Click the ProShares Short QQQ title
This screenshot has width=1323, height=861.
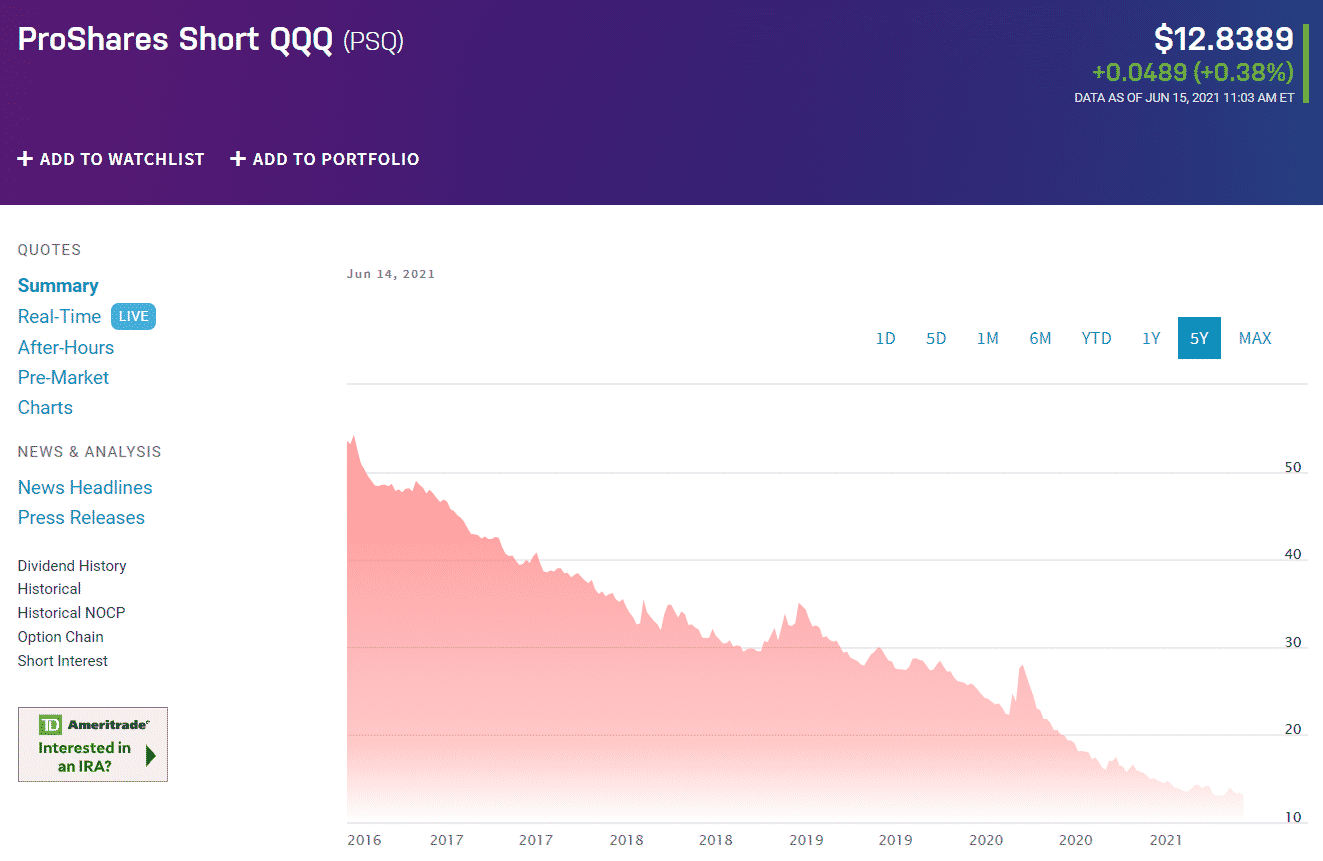pyautogui.click(x=175, y=40)
